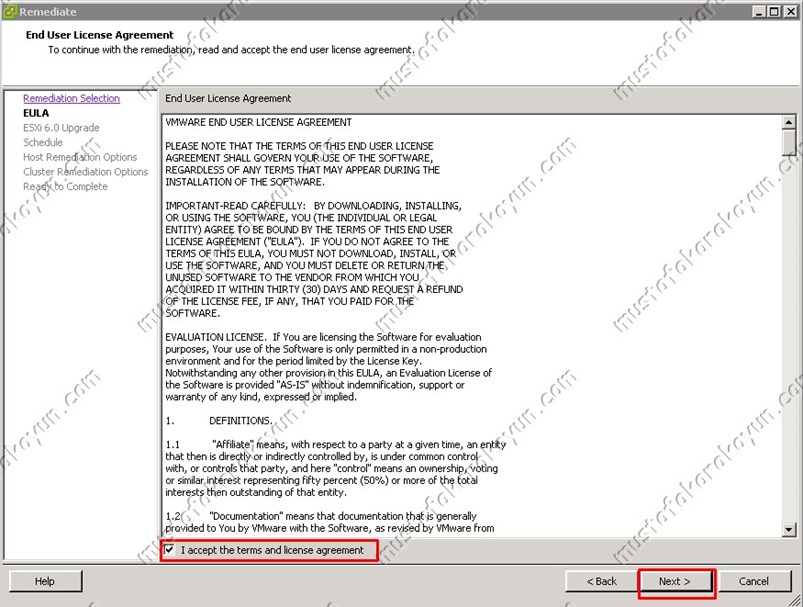Select Host Remediation Options step
Image resolution: width=803 pixels, height=607 pixels.
point(80,157)
